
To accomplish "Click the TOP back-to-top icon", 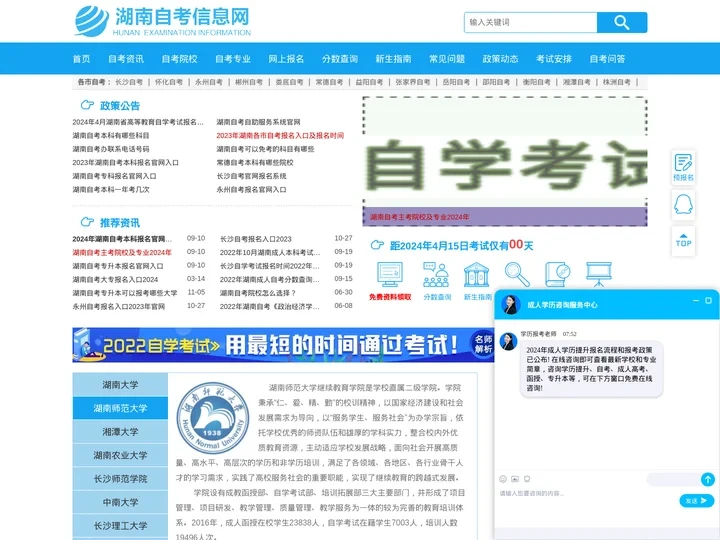I will coord(683,241).
